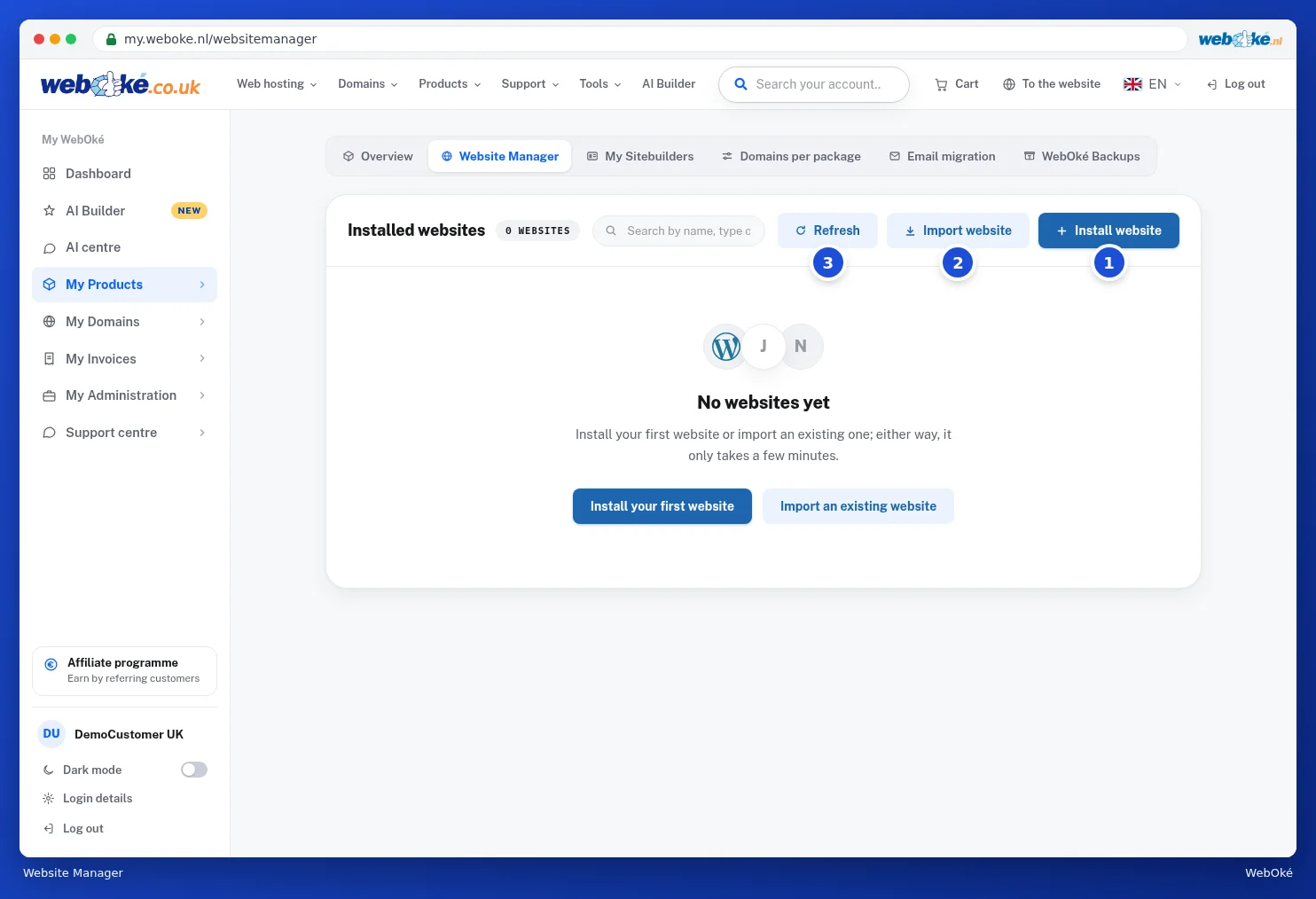Viewport: 1316px width, 899px height.
Task: Open the Support dropdown menu
Action: 530,84
